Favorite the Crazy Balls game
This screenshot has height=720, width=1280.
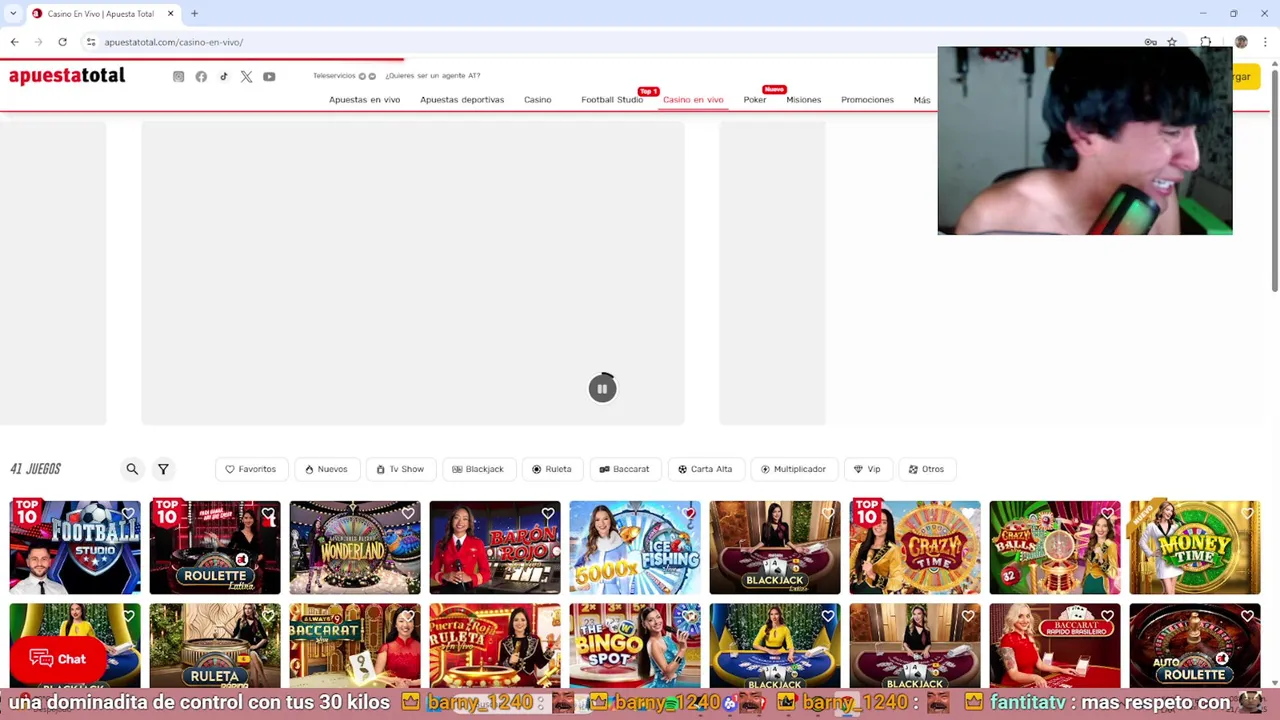point(1108,514)
